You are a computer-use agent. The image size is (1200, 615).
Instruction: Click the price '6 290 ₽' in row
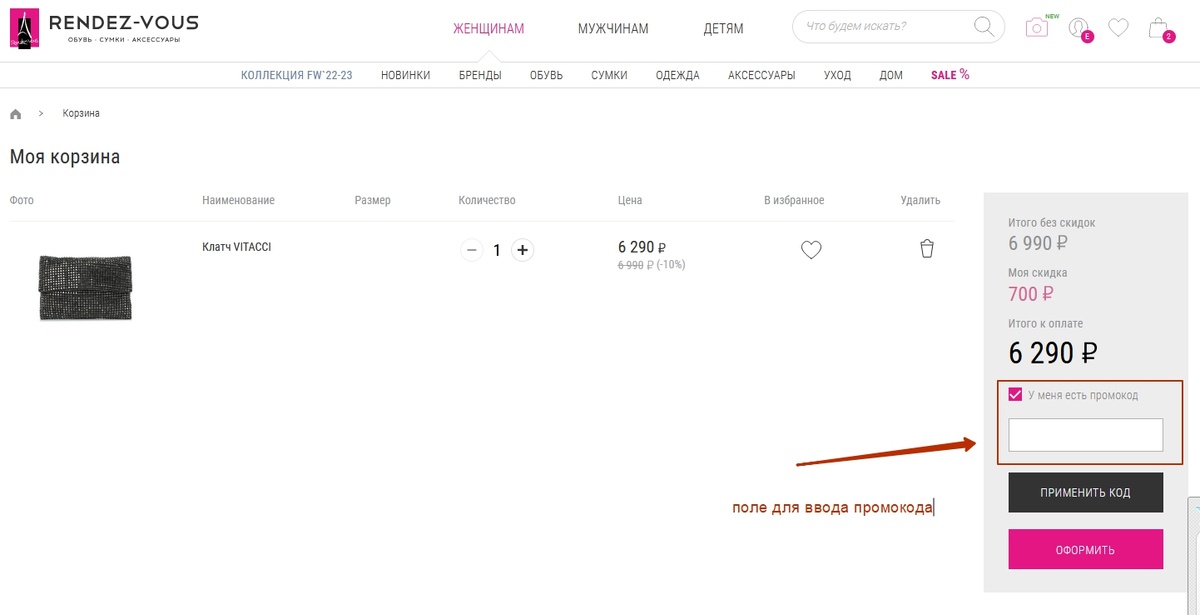point(642,247)
